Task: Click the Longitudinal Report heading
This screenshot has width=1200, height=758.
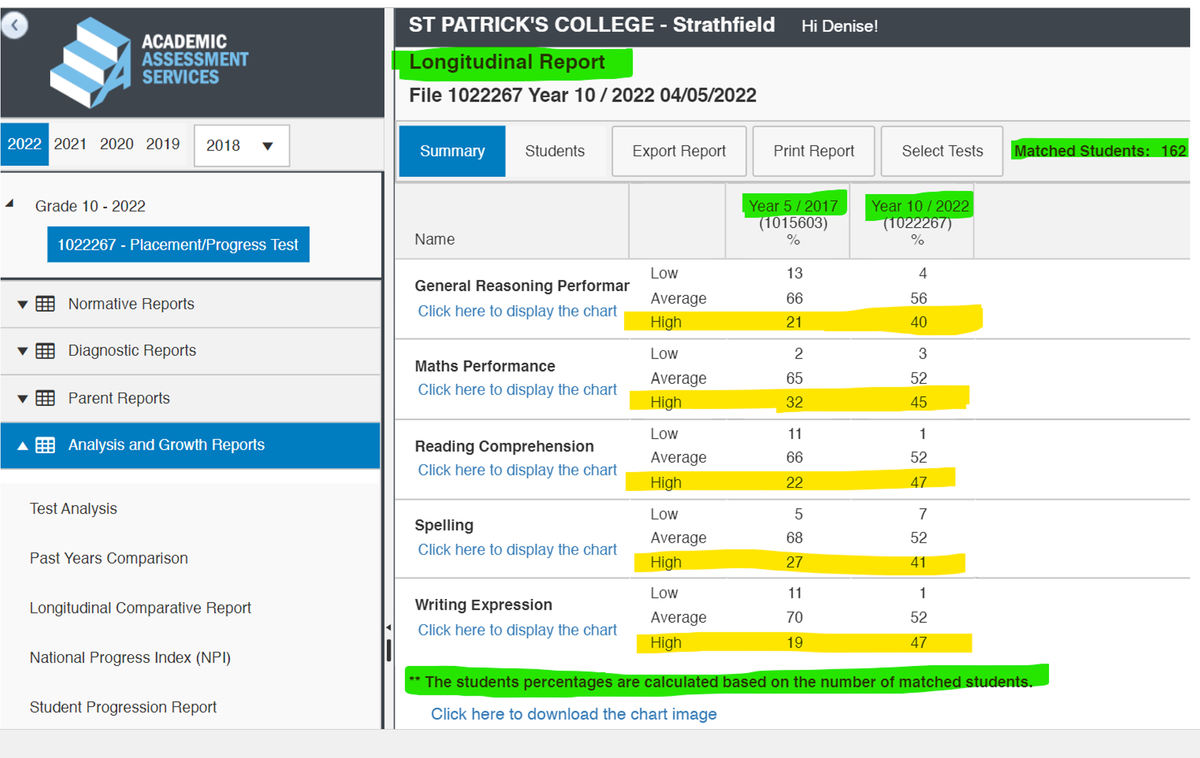Action: coord(507,62)
